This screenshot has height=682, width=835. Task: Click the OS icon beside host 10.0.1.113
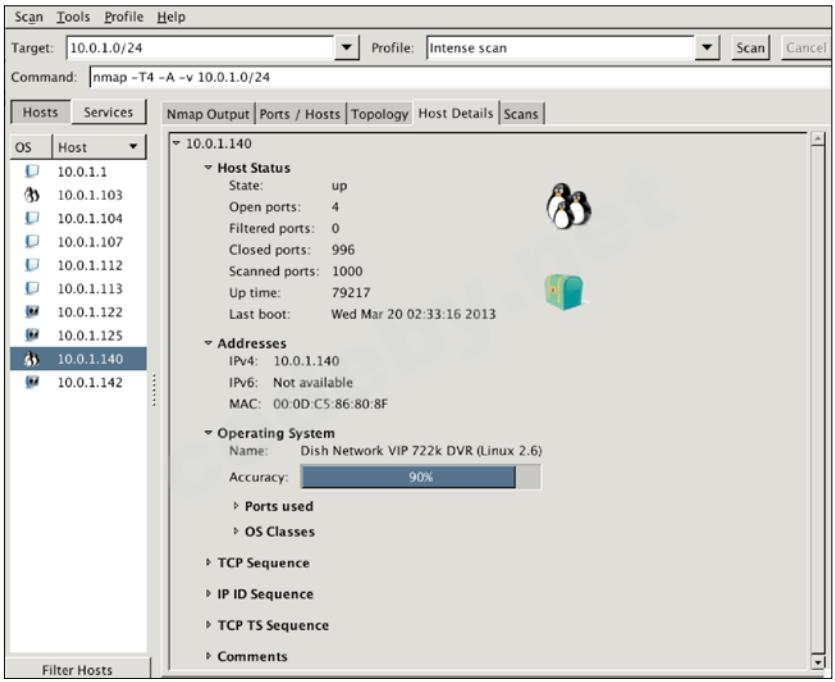tap(32, 289)
